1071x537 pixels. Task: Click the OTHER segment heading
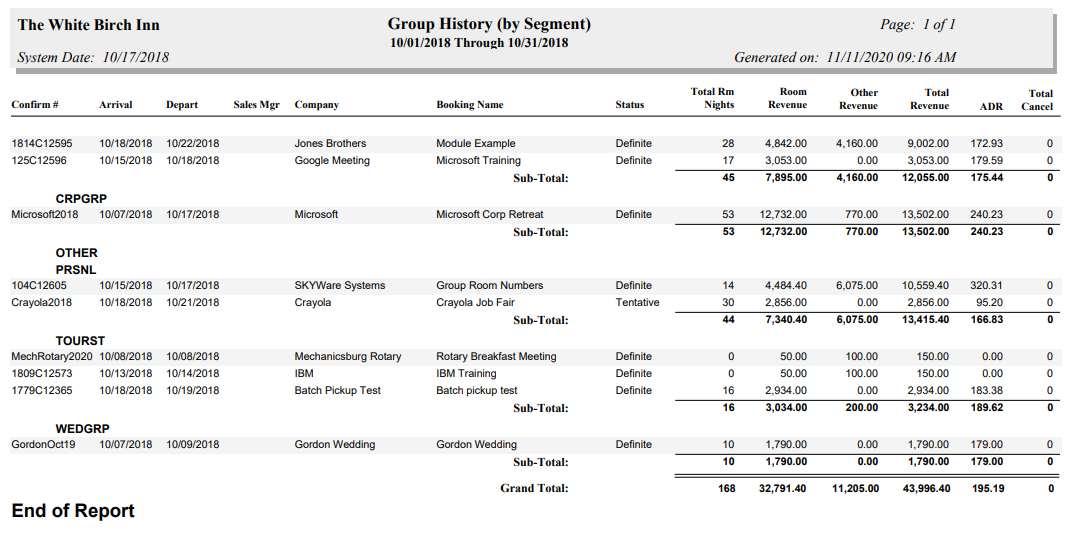76,253
